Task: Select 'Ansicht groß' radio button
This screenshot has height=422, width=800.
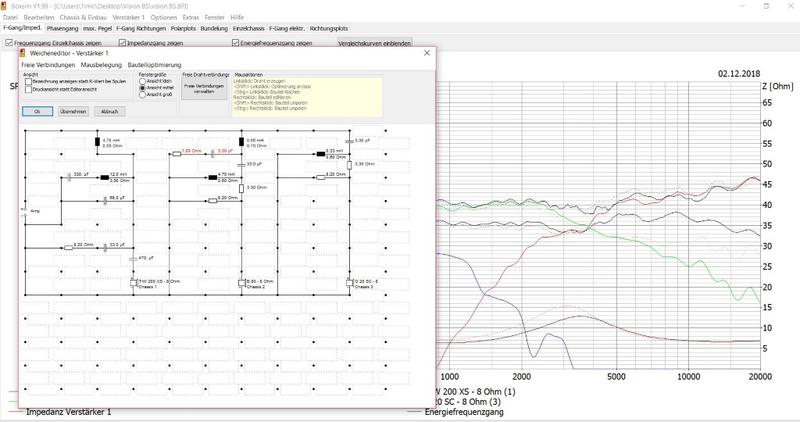Action: pos(142,94)
